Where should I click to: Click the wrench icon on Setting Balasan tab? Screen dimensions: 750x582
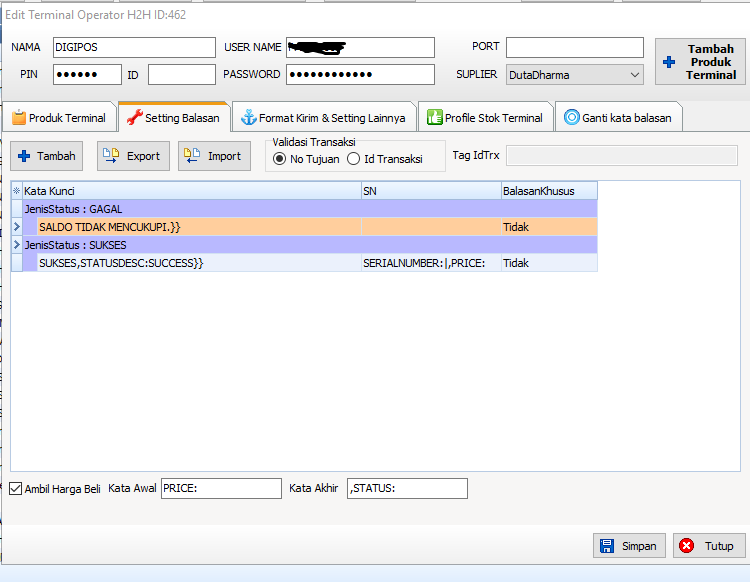133,118
